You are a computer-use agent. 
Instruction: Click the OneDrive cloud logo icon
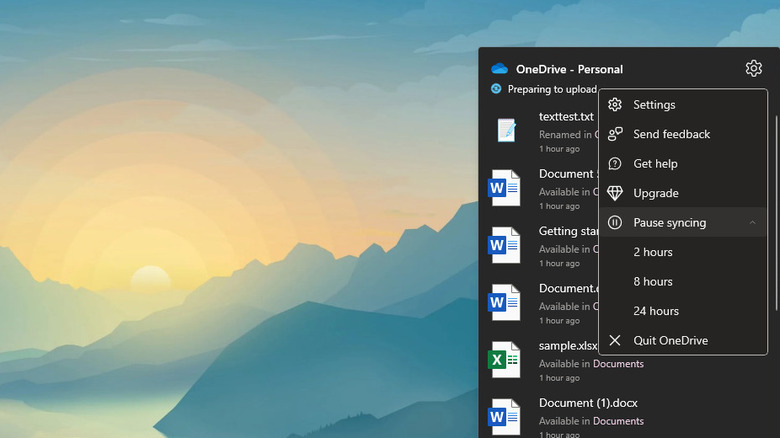point(499,69)
